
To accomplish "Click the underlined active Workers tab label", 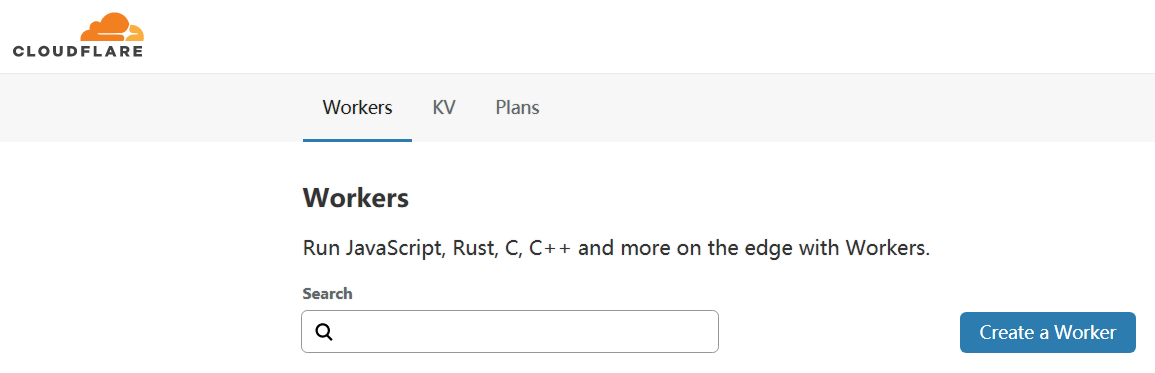I will pyautogui.click(x=357, y=108).
